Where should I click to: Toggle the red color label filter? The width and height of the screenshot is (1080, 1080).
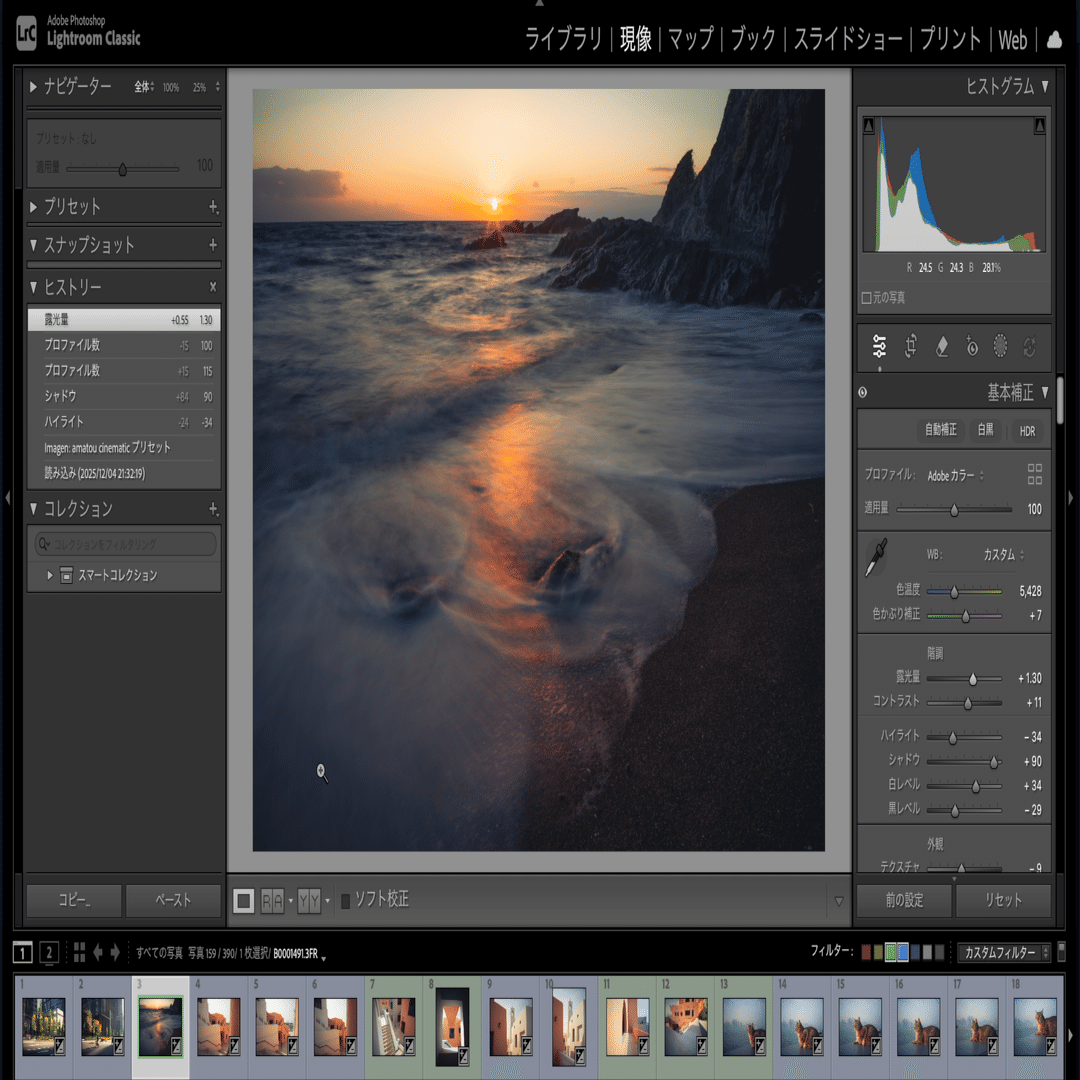[x=866, y=953]
